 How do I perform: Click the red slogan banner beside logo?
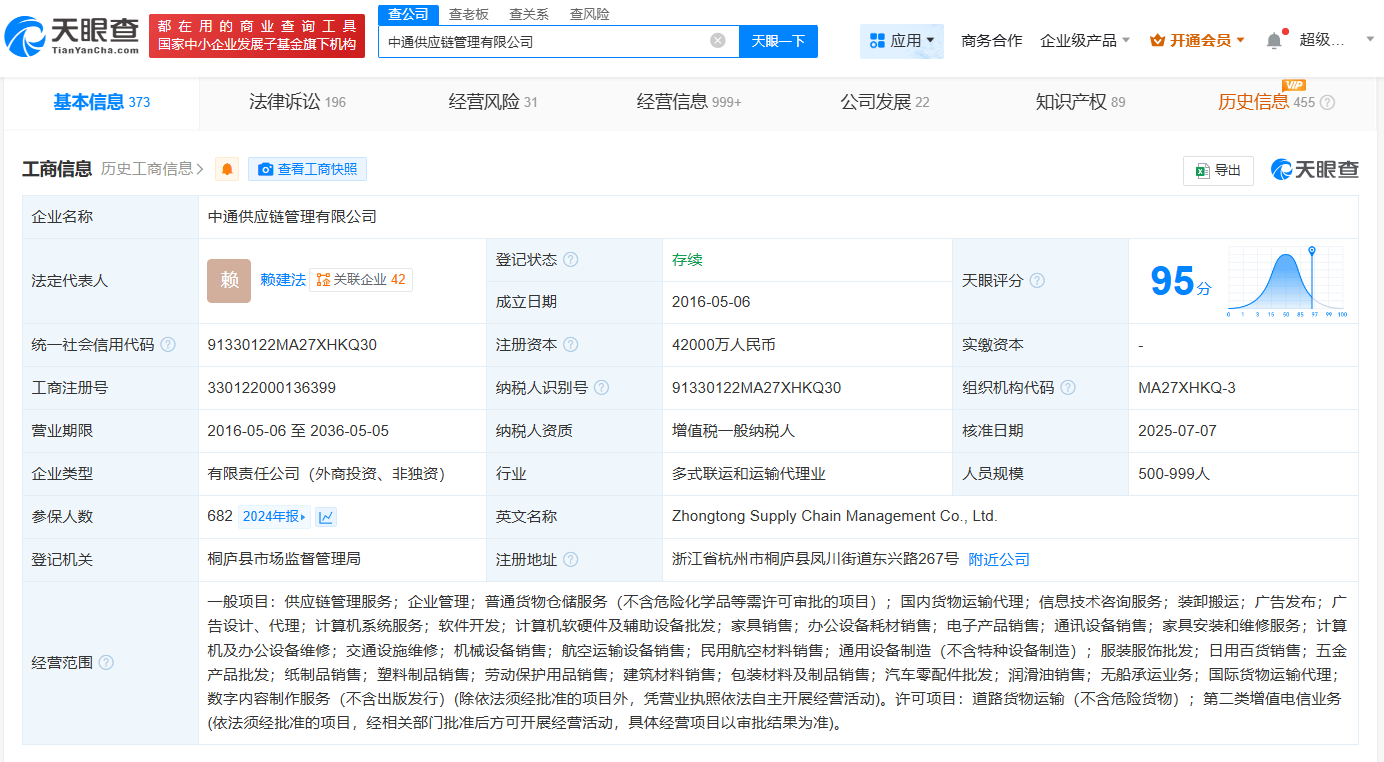pos(257,35)
